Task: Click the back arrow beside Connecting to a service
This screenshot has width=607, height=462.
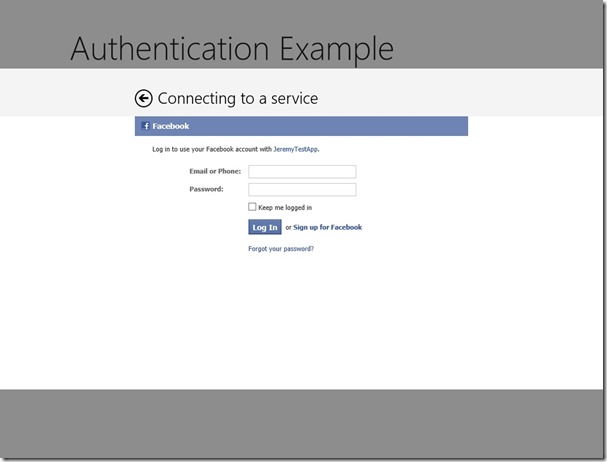Action: click(143, 98)
